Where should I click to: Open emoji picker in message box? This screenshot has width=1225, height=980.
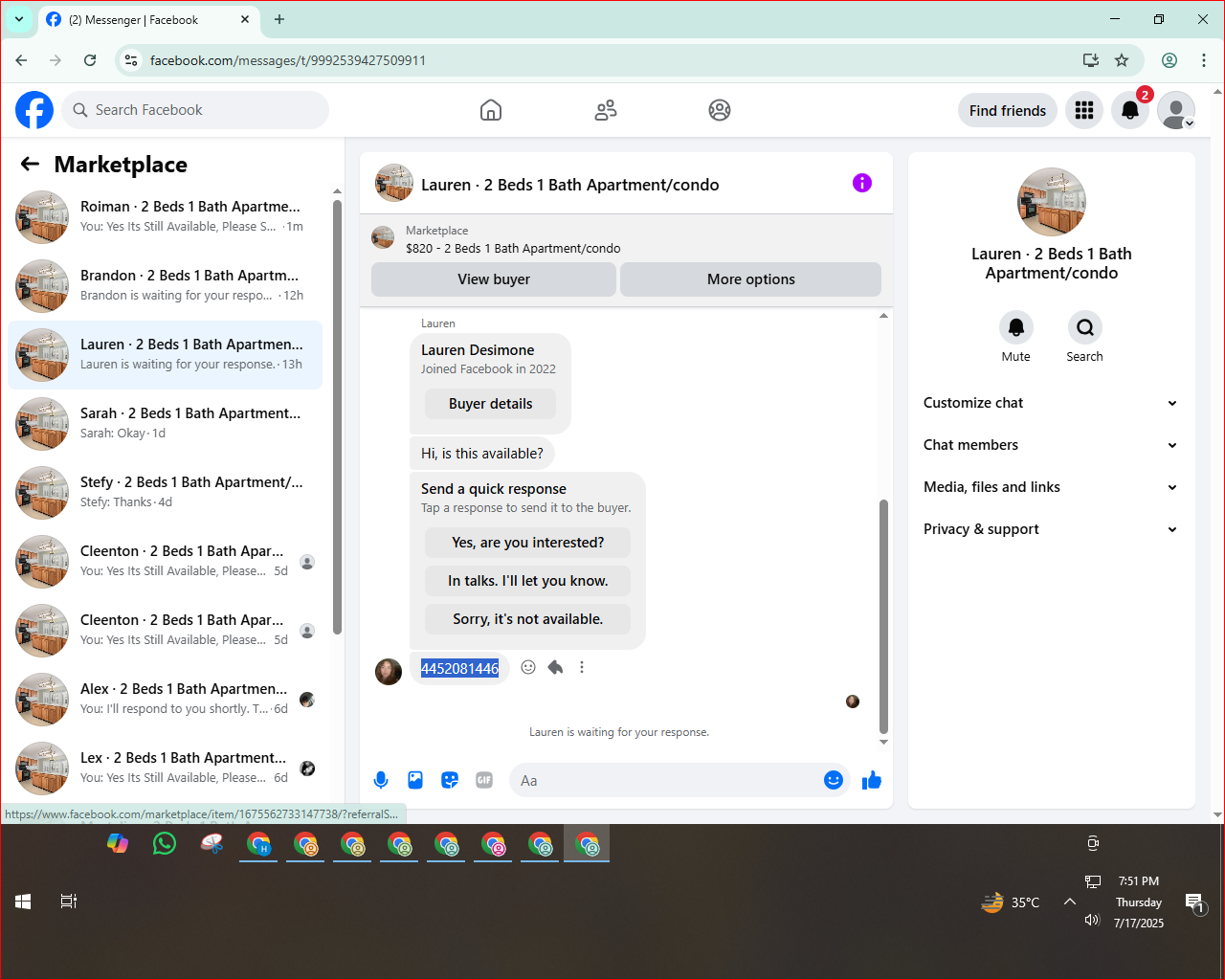click(x=834, y=780)
